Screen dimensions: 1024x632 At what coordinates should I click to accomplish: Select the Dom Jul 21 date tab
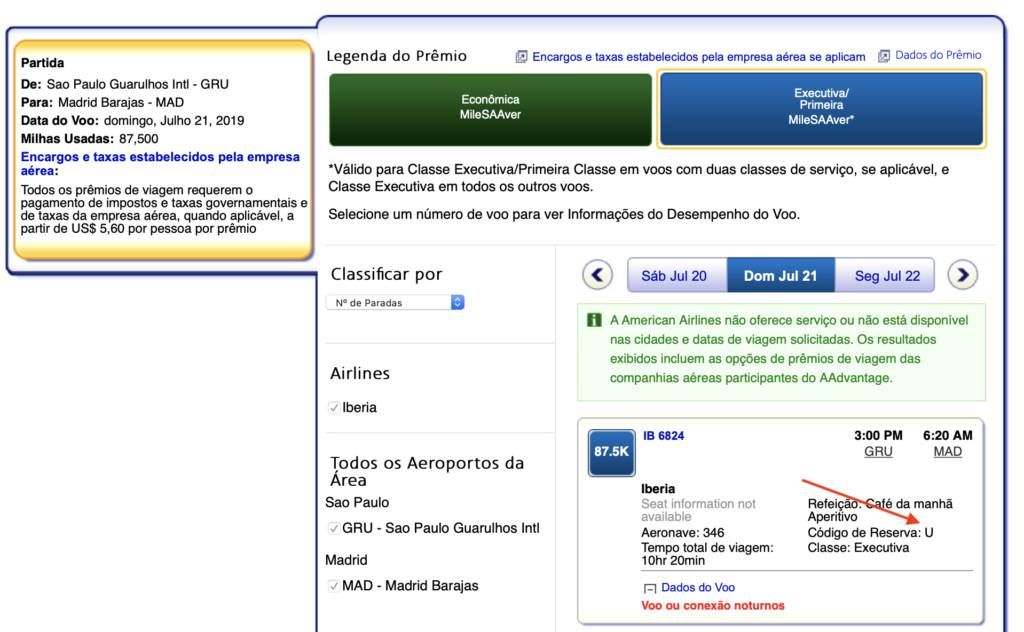[780, 276]
